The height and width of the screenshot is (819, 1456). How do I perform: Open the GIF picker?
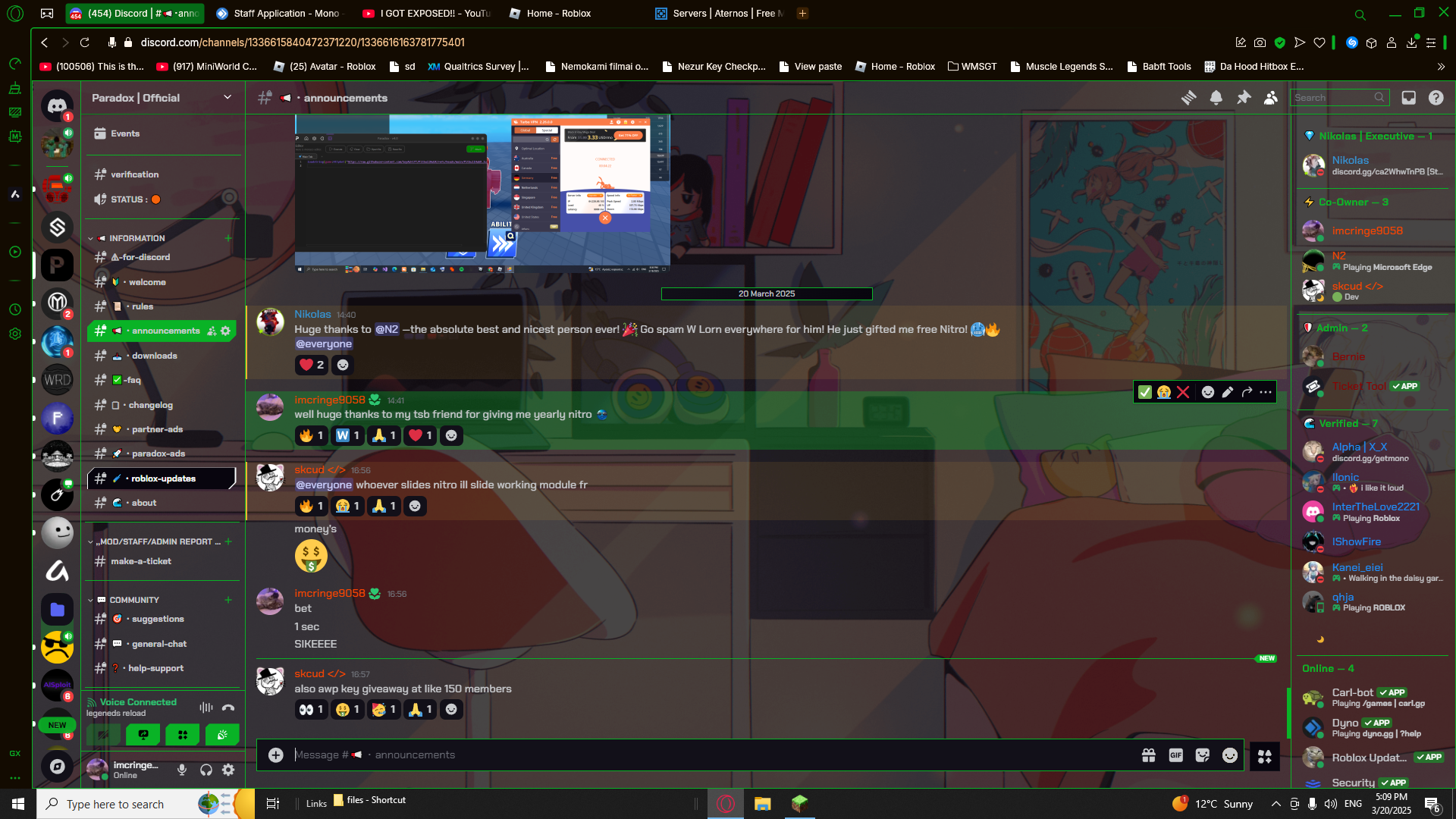[1175, 755]
